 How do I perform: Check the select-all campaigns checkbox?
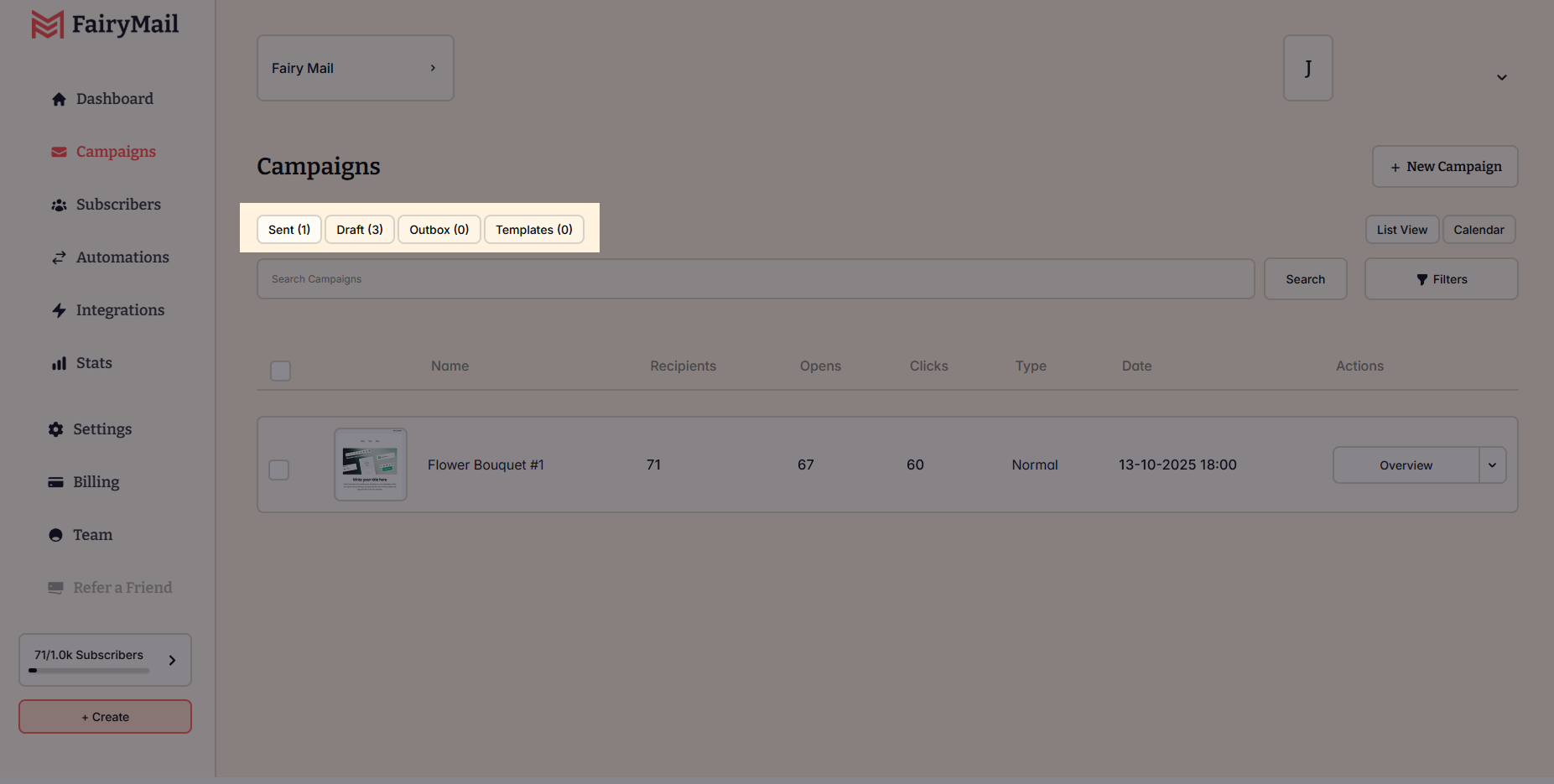pos(280,371)
